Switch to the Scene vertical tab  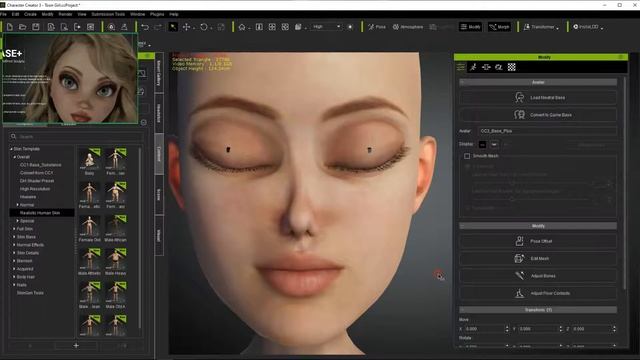pyautogui.click(x=159, y=195)
